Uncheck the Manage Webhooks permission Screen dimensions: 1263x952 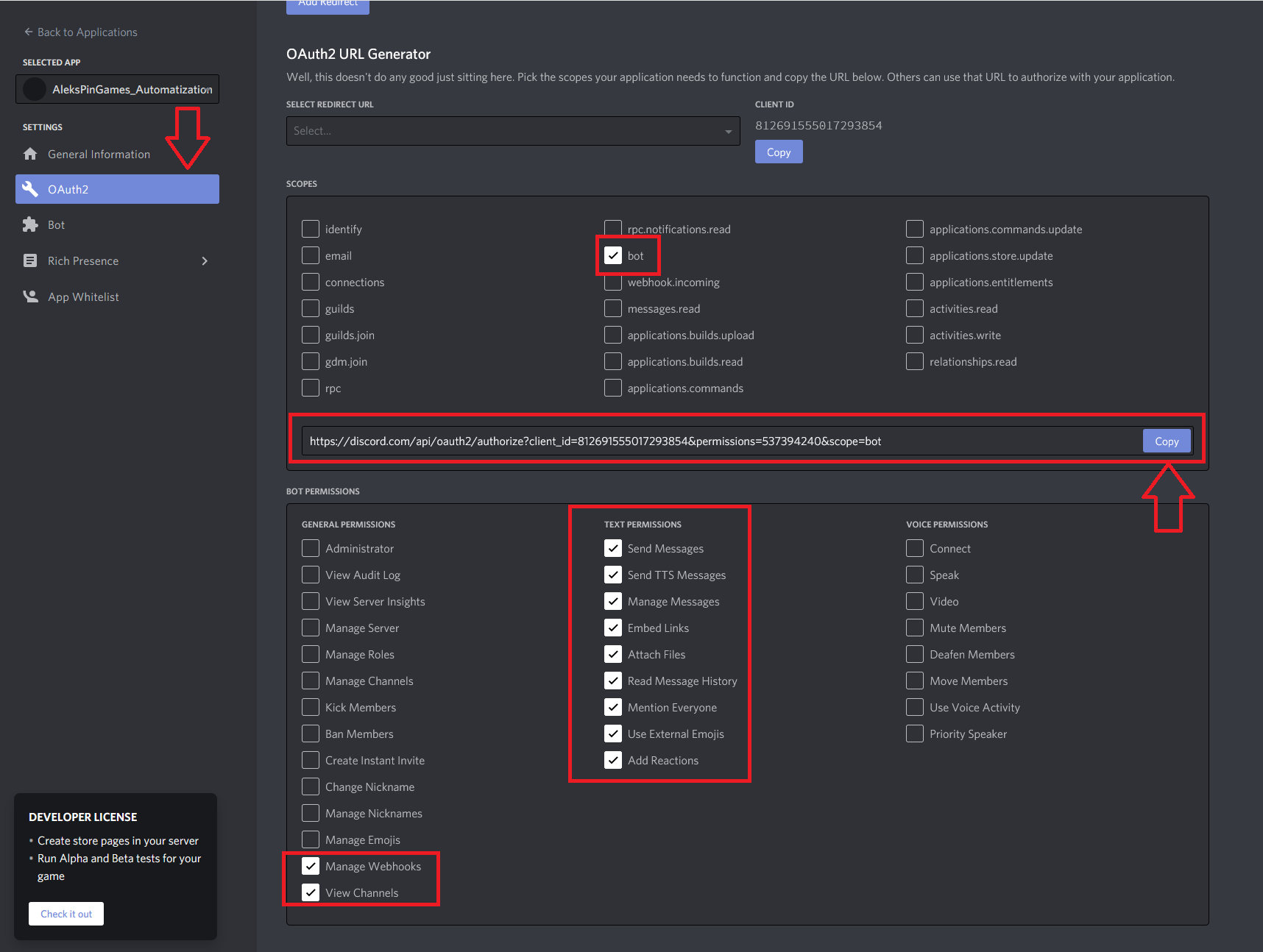[311, 866]
